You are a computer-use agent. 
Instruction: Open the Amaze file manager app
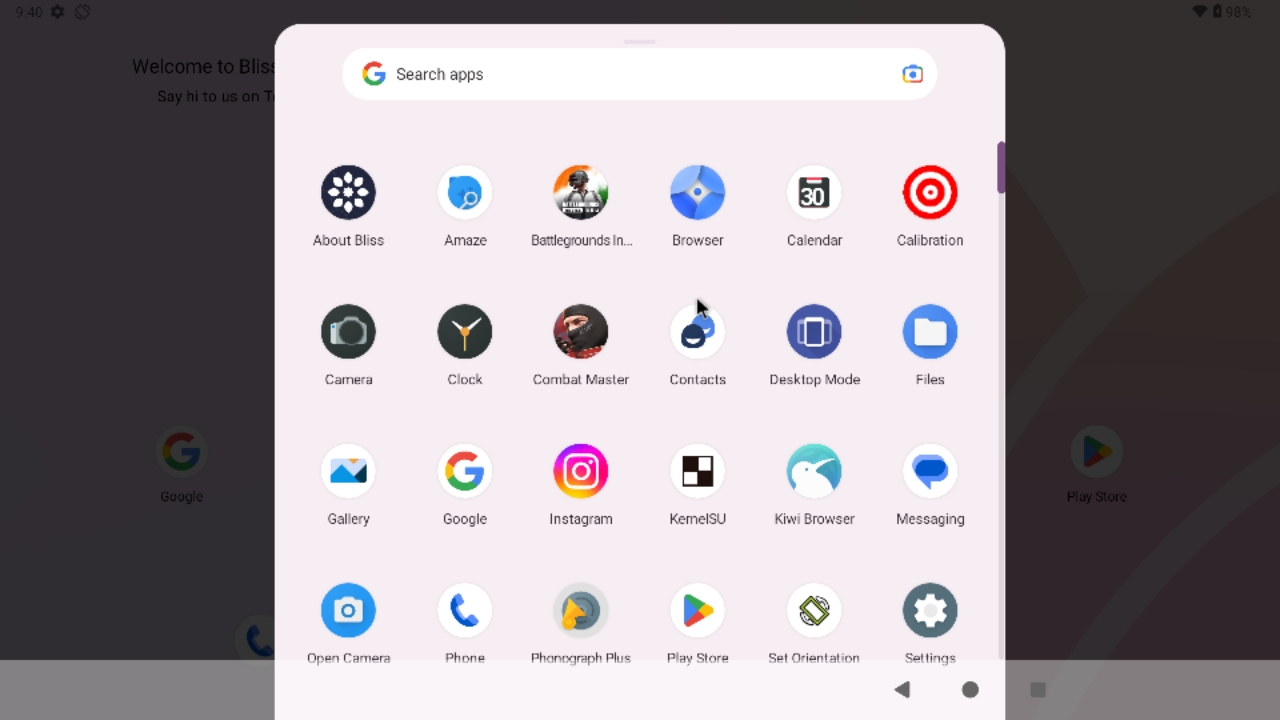[464, 192]
